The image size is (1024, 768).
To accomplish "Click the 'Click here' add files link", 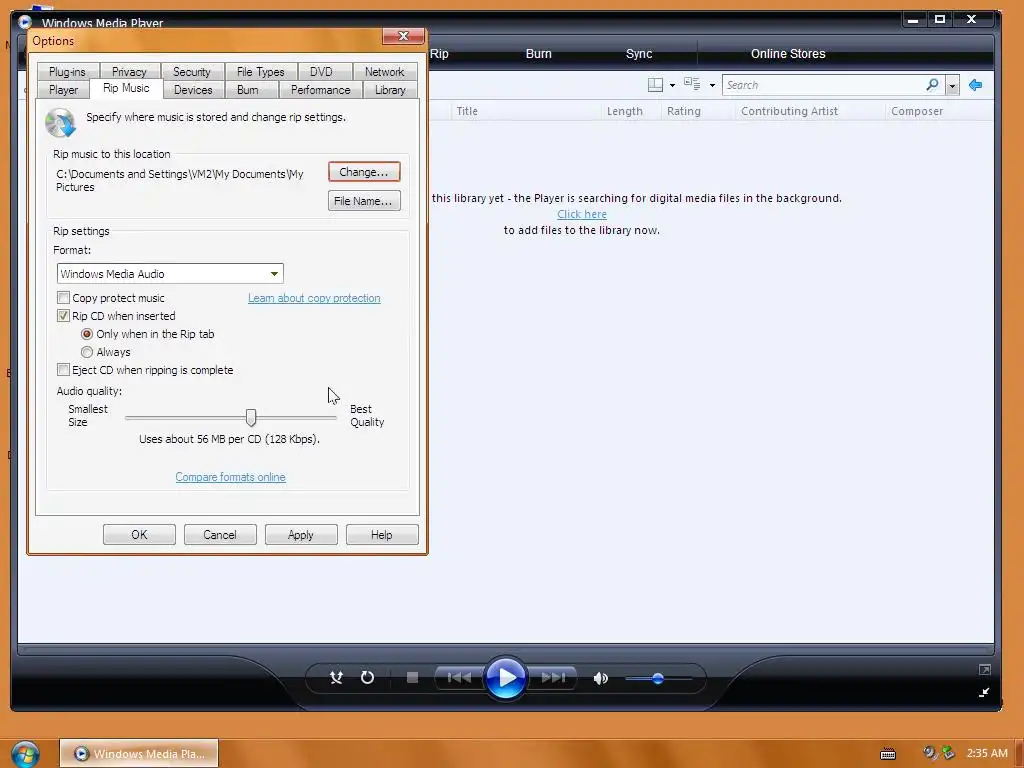I will click(x=582, y=214).
